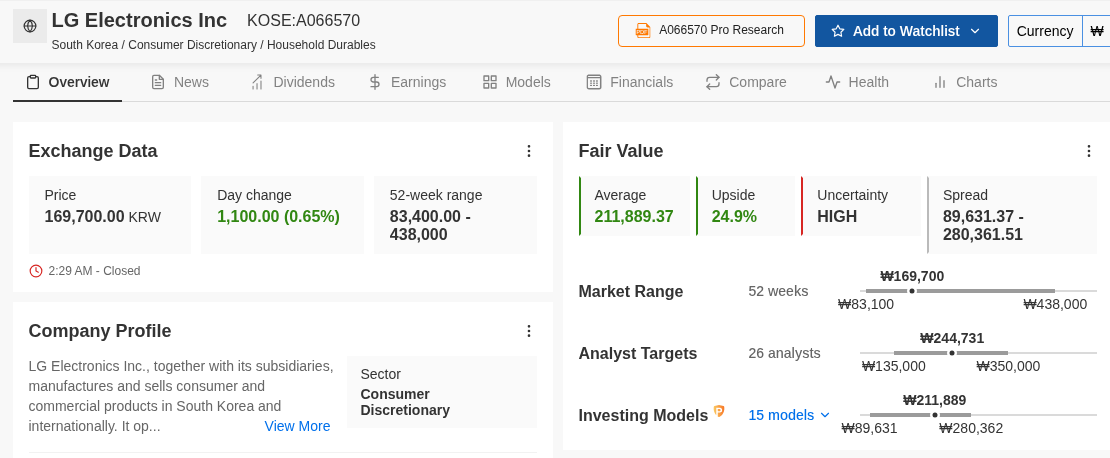Click the Average value 211,889.37
This screenshot has height=458, width=1110.
[x=634, y=217]
